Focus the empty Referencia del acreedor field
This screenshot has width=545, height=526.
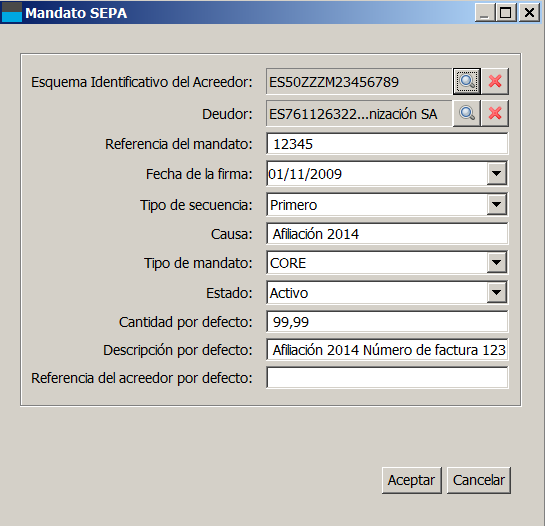[387, 378]
